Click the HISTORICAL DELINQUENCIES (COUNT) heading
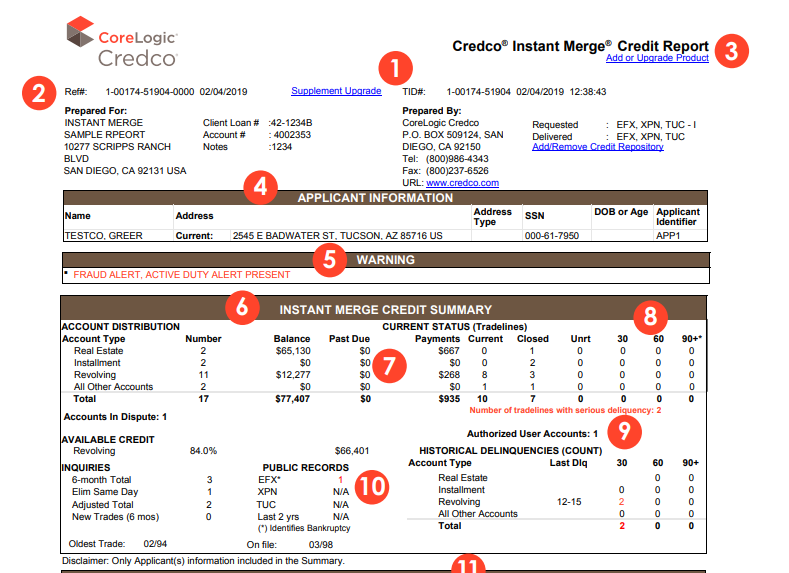 [511, 451]
